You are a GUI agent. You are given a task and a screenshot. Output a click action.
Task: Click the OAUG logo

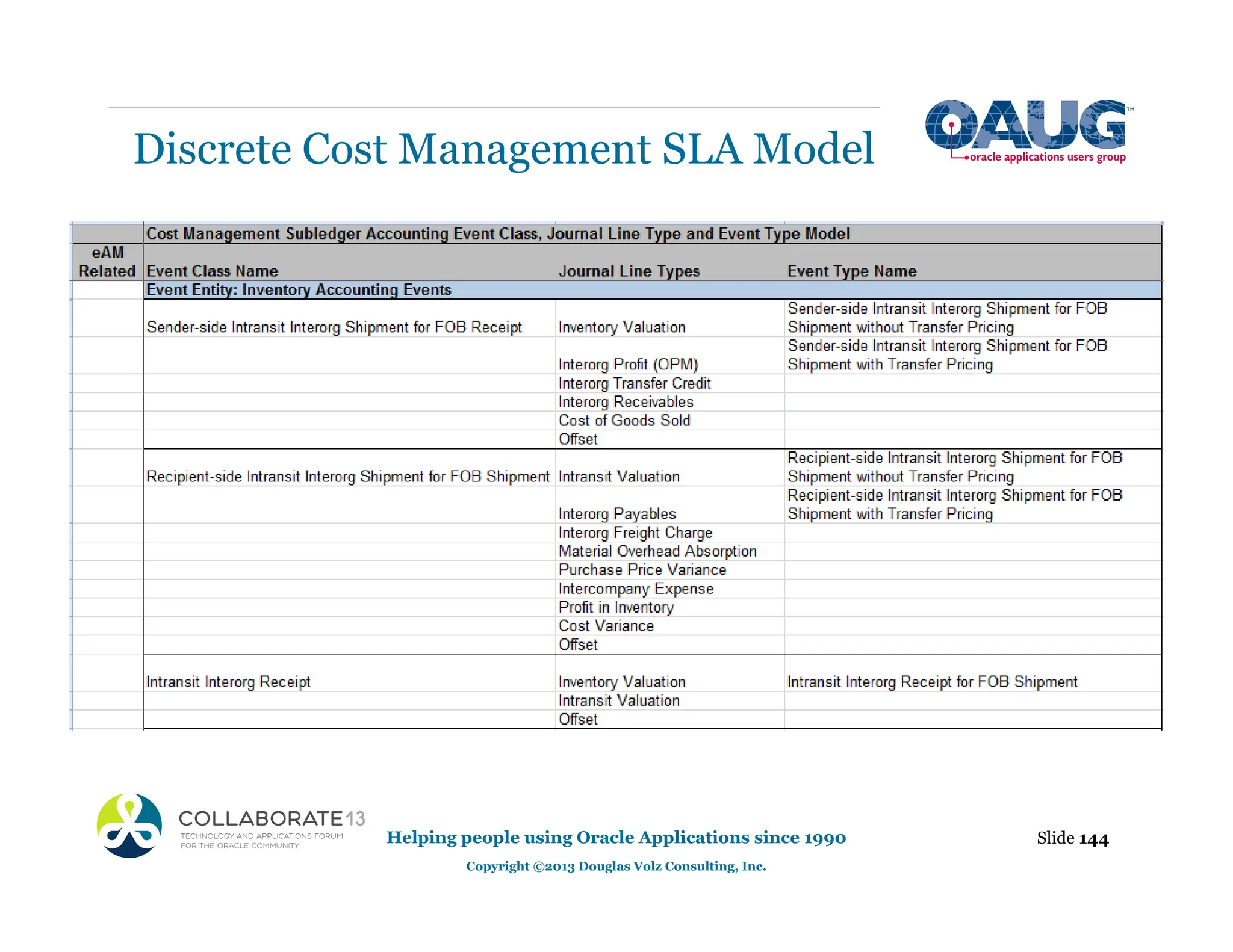[1029, 131]
